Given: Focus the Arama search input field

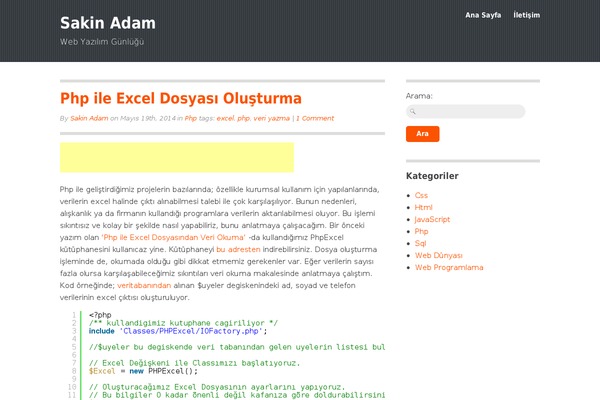Looking at the screenshot, I should pyautogui.click(x=465, y=111).
